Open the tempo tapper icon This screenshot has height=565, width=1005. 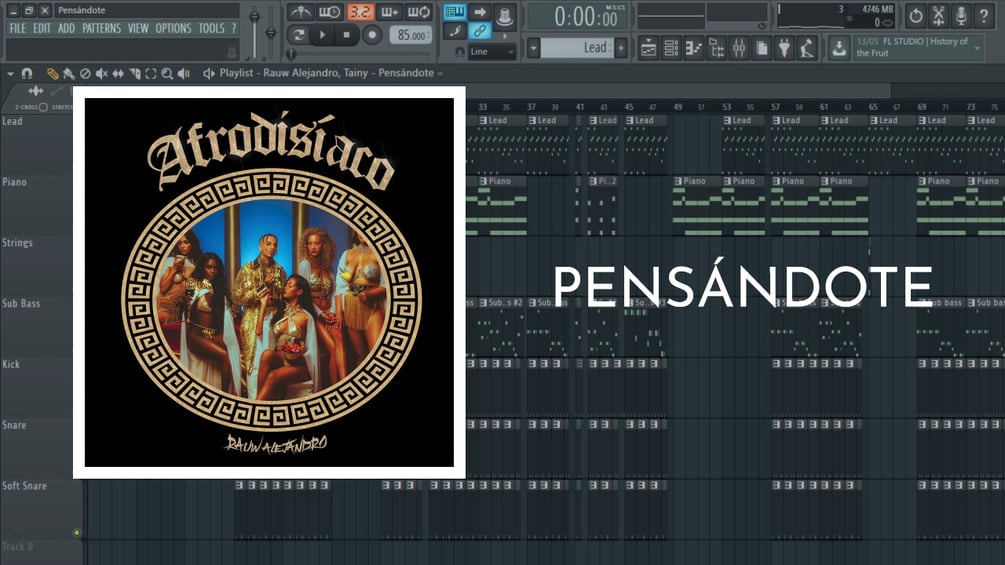click(807, 48)
